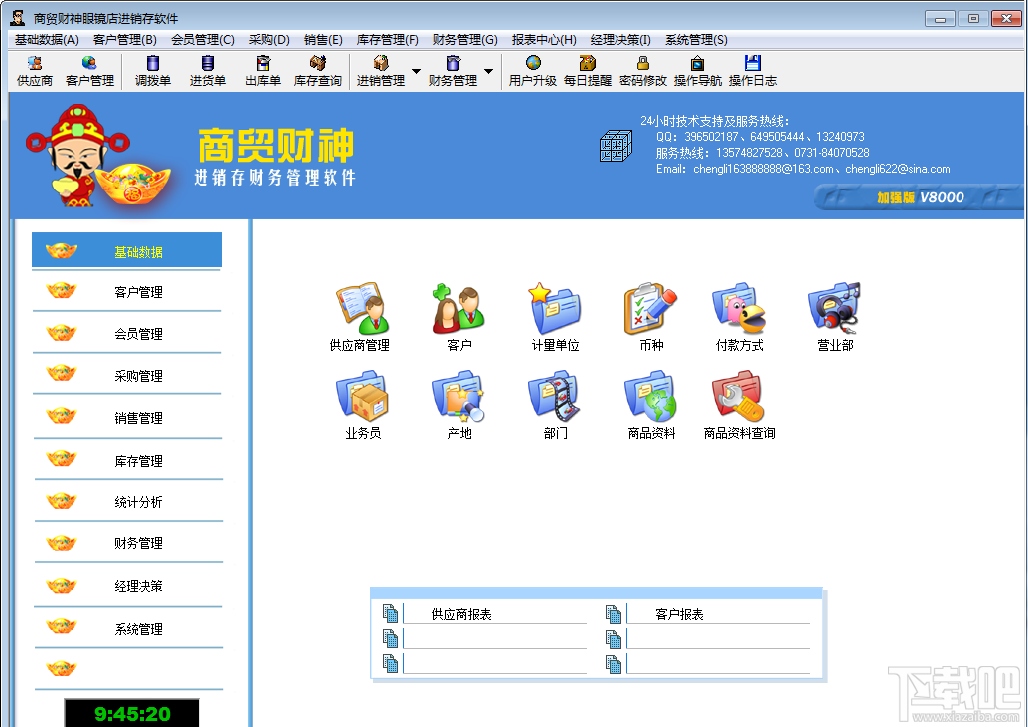Open the 供应商报表 report link
Viewport: 1028px width, 727px height.
click(x=462, y=614)
